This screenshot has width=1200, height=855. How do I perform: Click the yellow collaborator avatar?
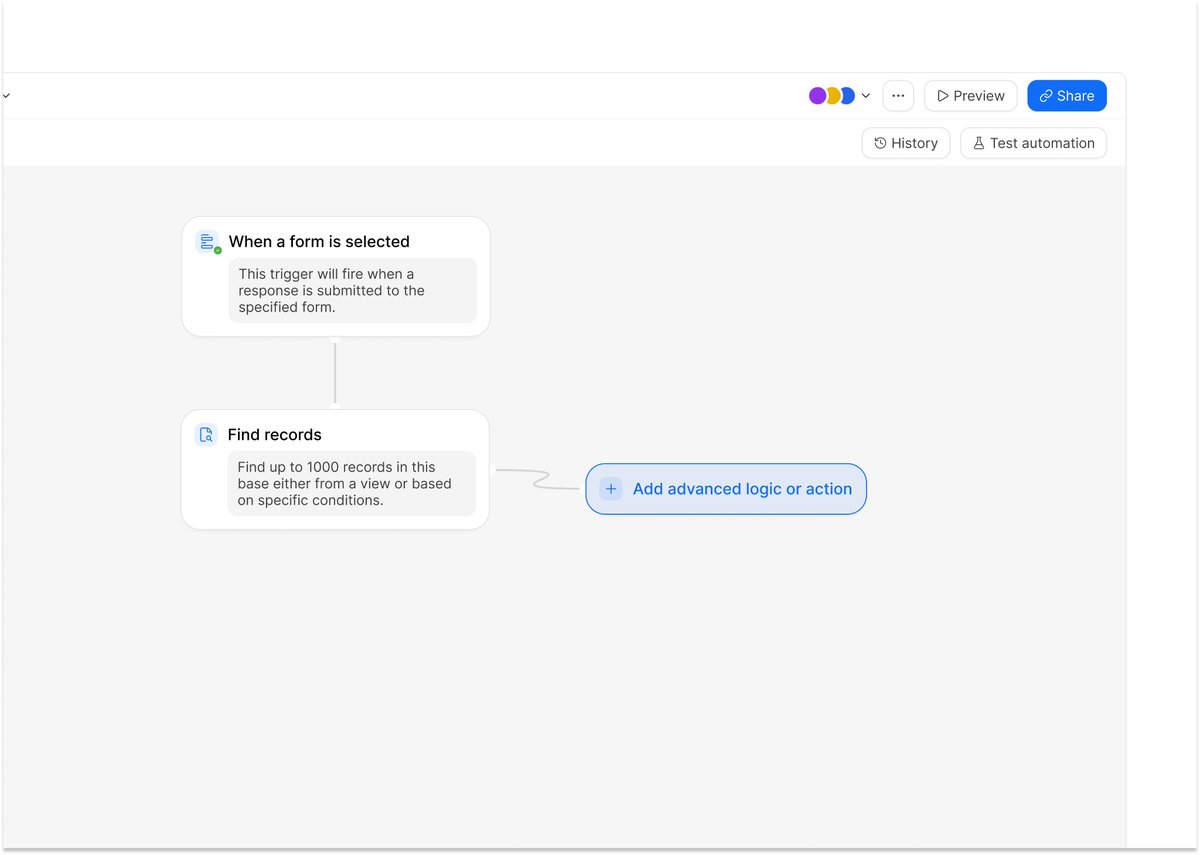coord(832,96)
